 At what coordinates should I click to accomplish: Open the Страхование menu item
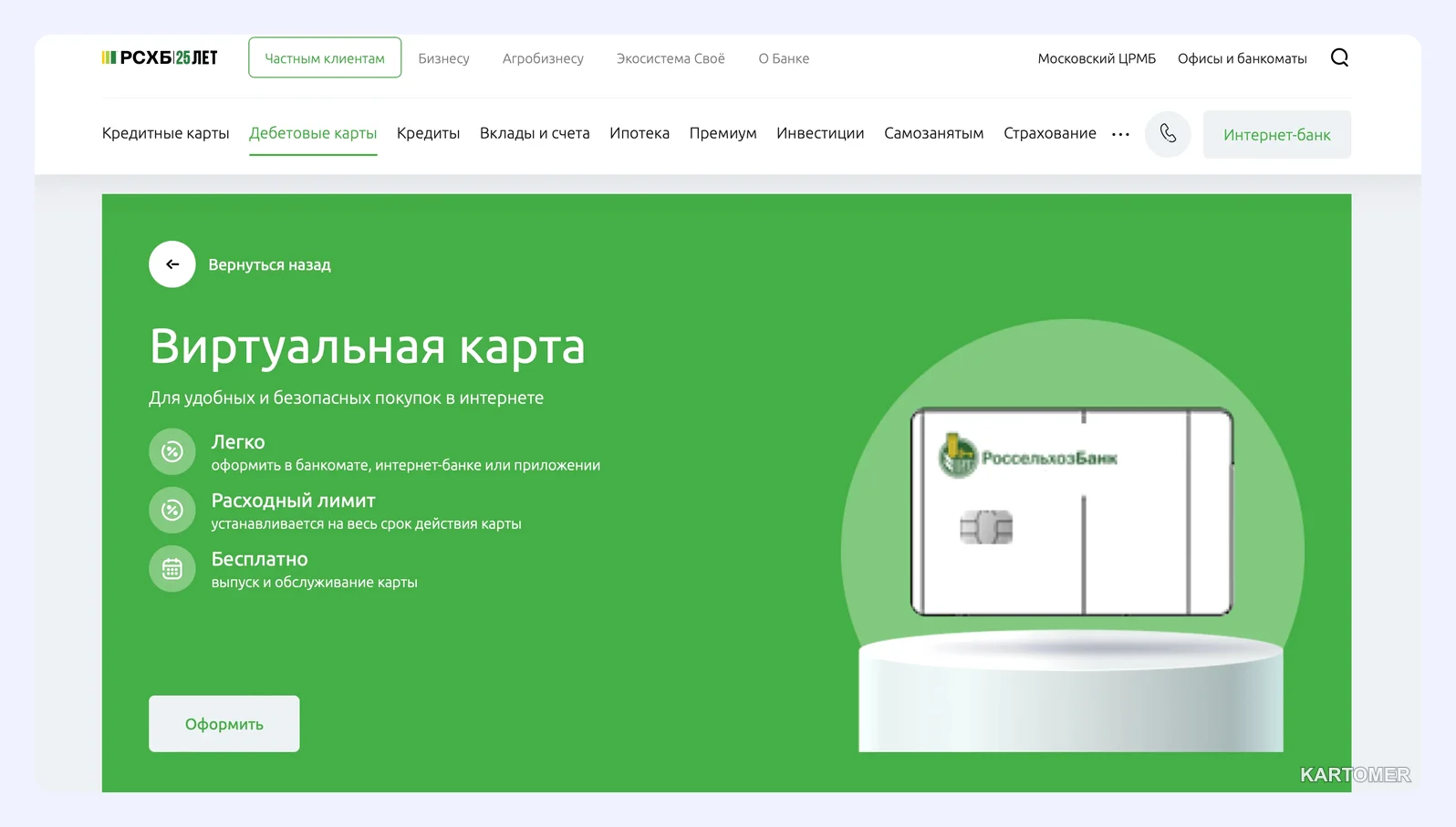click(1050, 133)
